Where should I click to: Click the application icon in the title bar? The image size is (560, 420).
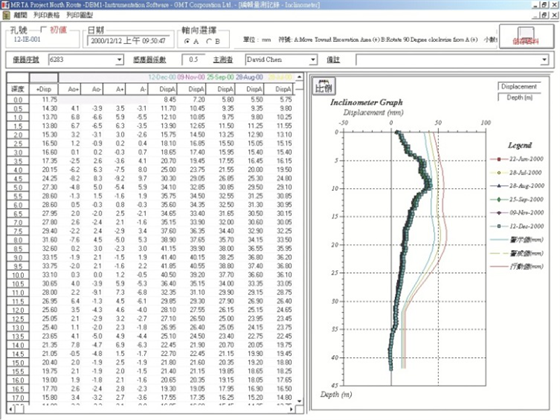click(x=5, y=5)
